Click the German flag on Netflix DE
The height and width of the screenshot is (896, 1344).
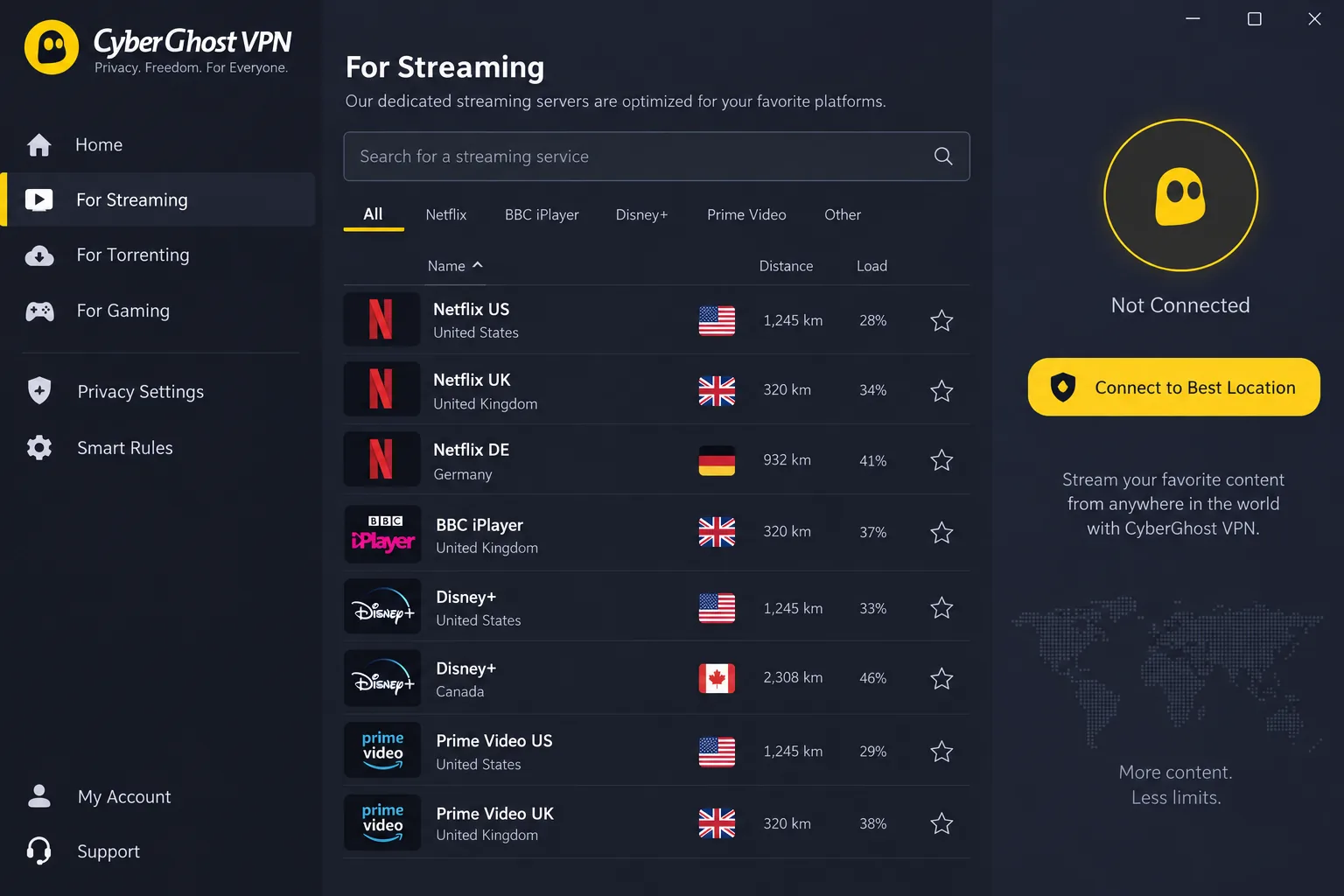(717, 460)
